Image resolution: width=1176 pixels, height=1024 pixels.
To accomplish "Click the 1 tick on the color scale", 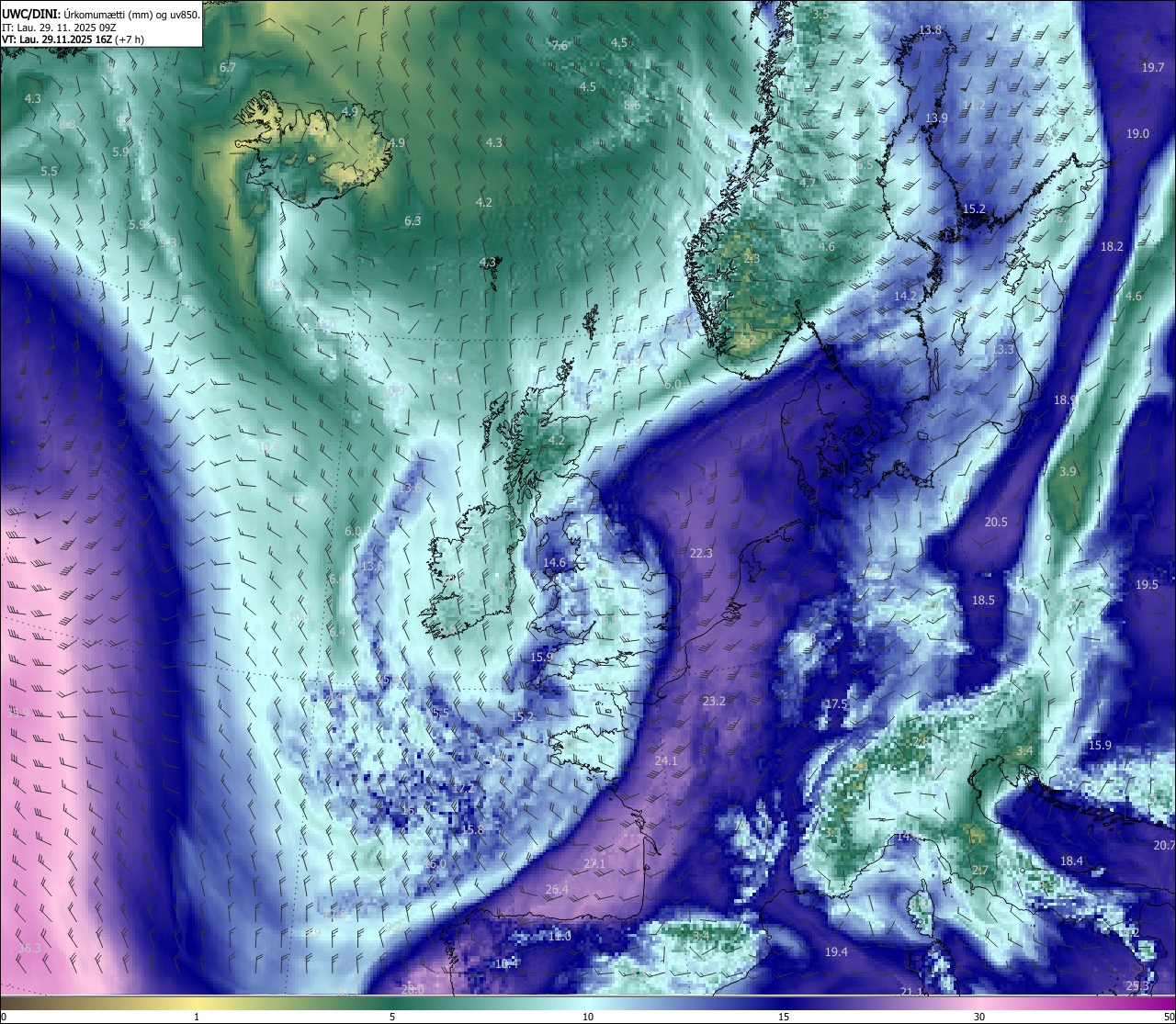I will [x=197, y=1017].
